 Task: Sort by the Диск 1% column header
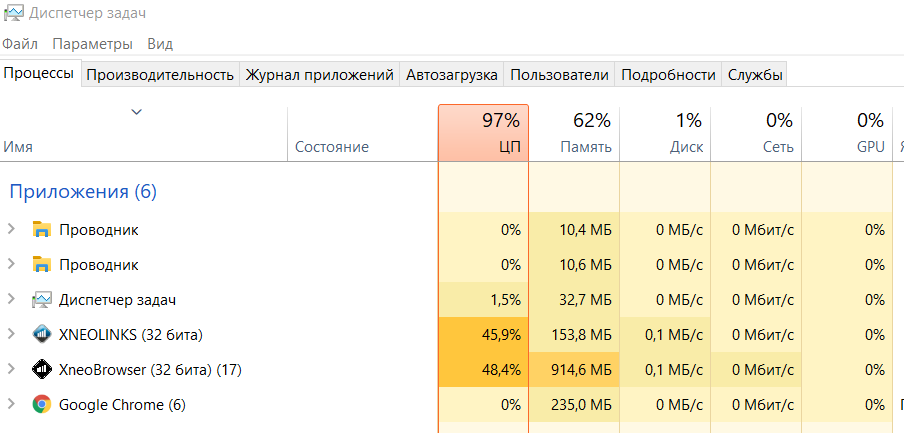[x=665, y=133]
